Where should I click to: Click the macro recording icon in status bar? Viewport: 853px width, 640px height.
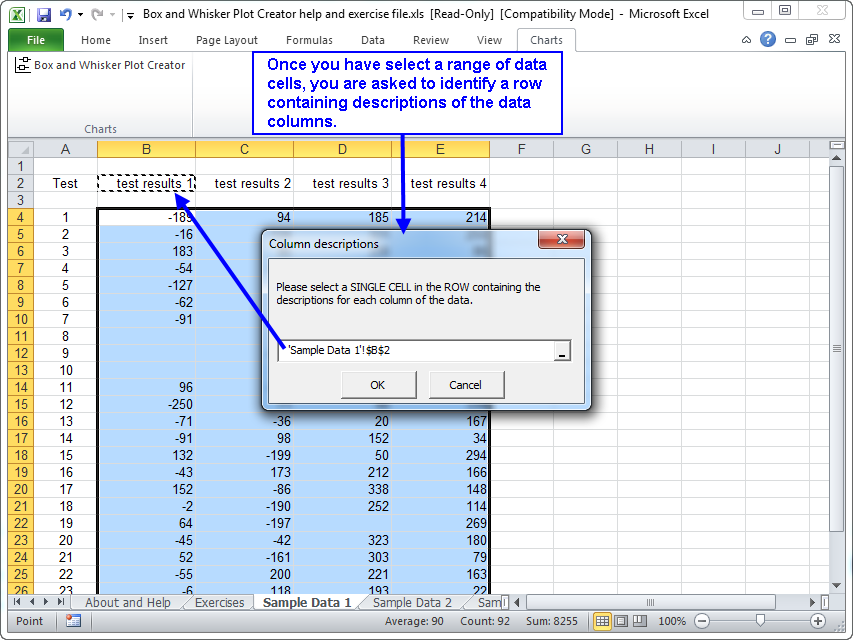73,621
